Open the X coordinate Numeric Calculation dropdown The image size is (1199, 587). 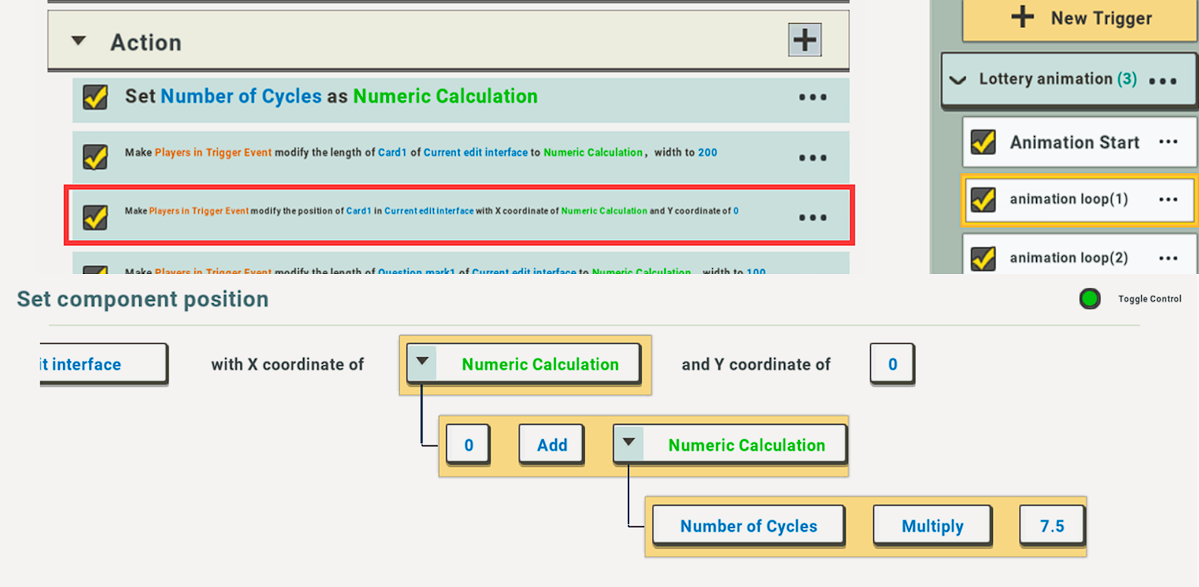point(422,363)
